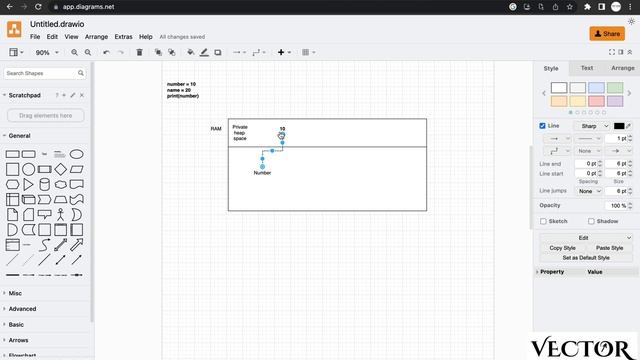
Task: Select the curved S-line shape
Action: [44, 245]
